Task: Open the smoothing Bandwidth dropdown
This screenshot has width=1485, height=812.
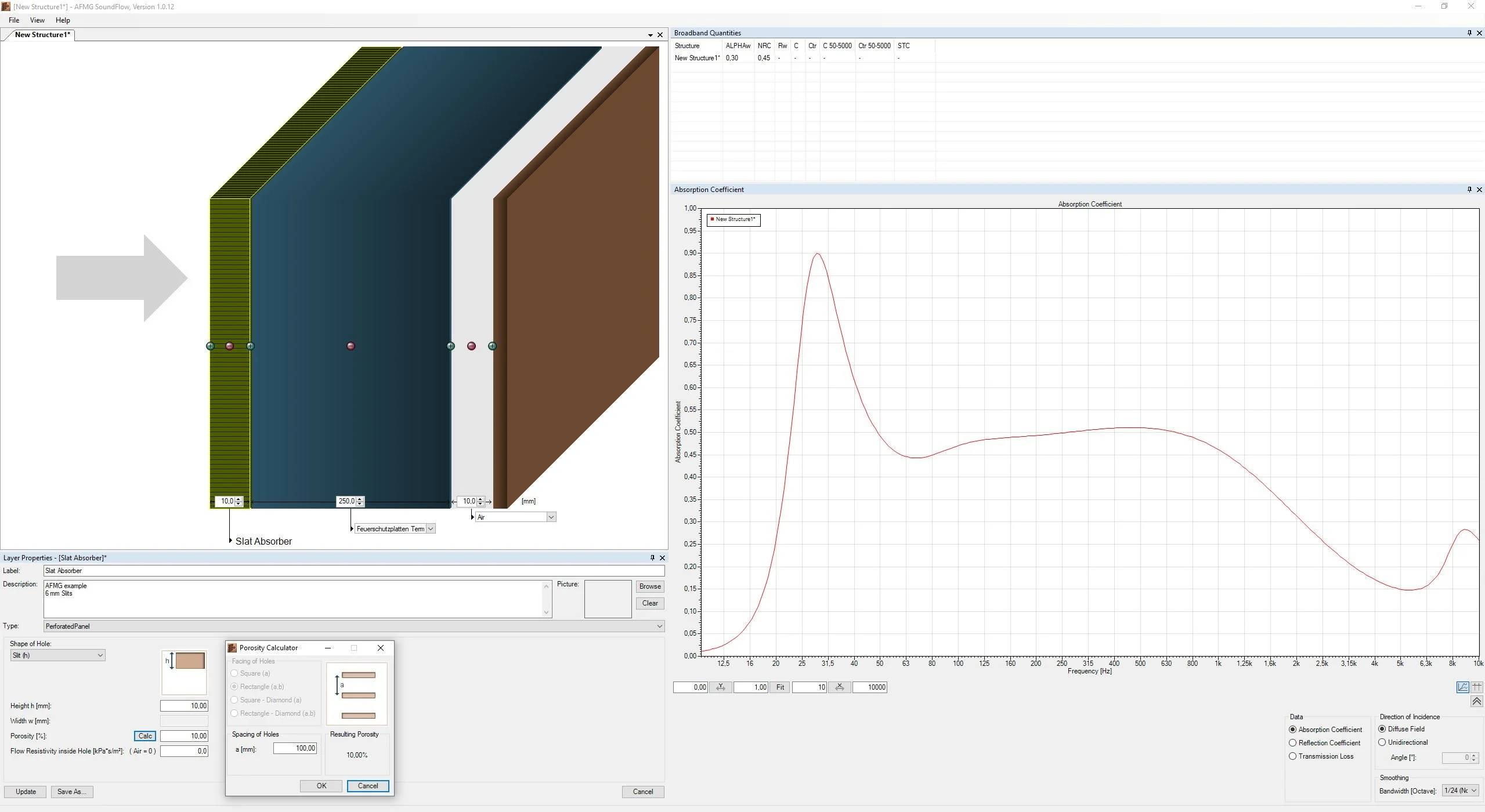Action: tap(1460, 791)
